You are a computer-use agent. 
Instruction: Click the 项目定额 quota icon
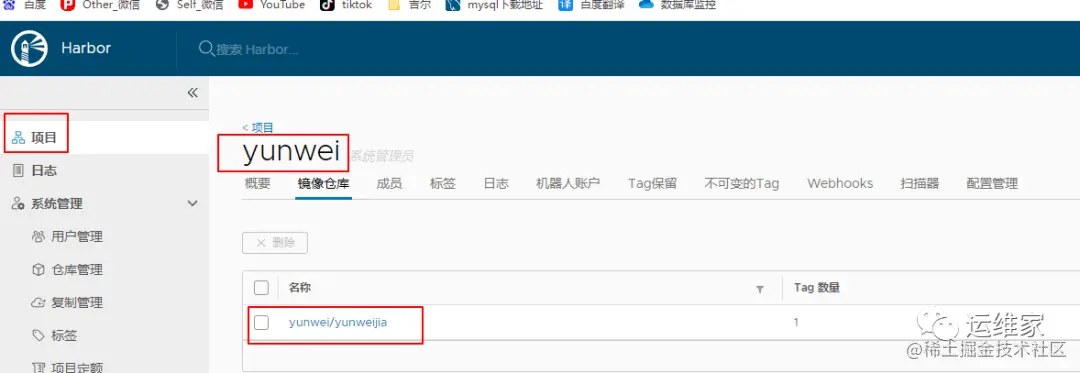pos(39,367)
